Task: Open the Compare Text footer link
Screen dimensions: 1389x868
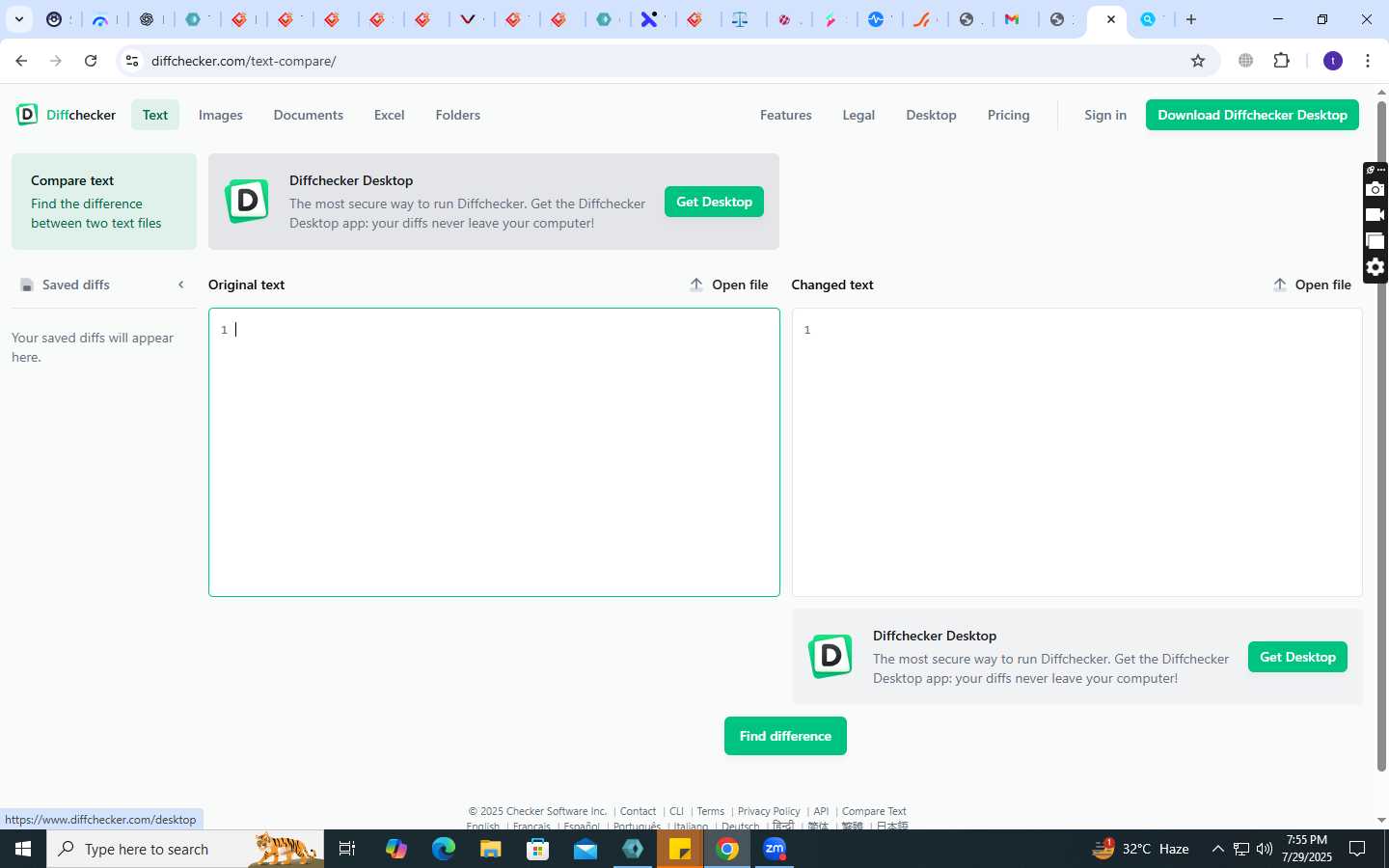Action: pyautogui.click(x=874, y=811)
